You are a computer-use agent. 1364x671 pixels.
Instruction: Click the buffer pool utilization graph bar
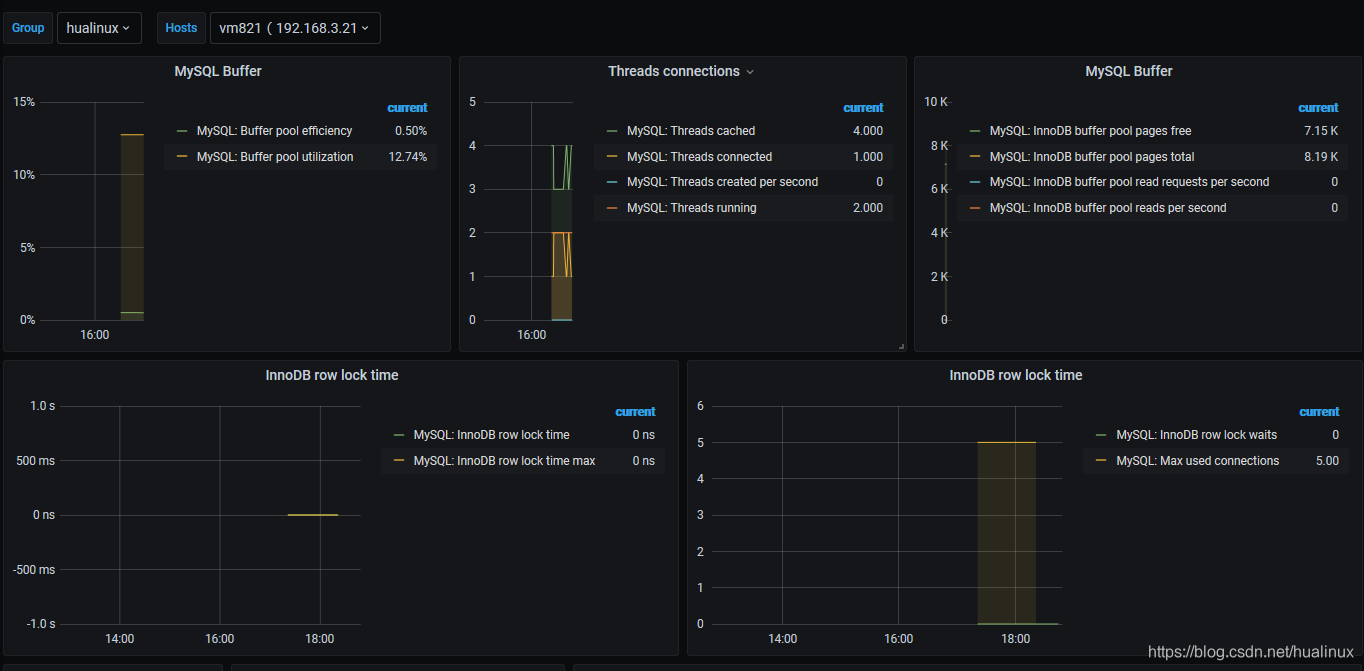click(132, 227)
